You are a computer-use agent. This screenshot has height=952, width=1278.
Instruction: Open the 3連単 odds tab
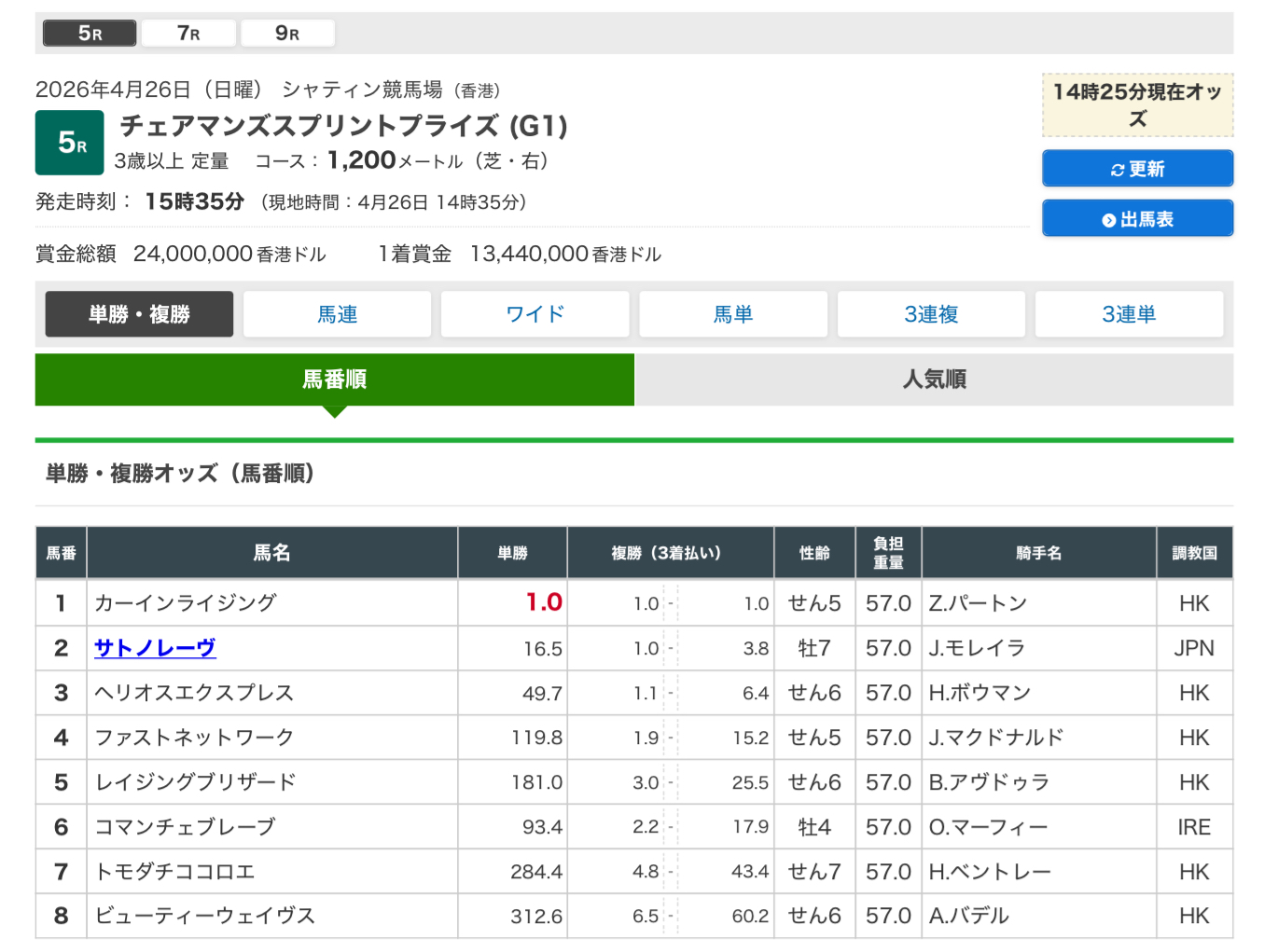coord(1129,314)
